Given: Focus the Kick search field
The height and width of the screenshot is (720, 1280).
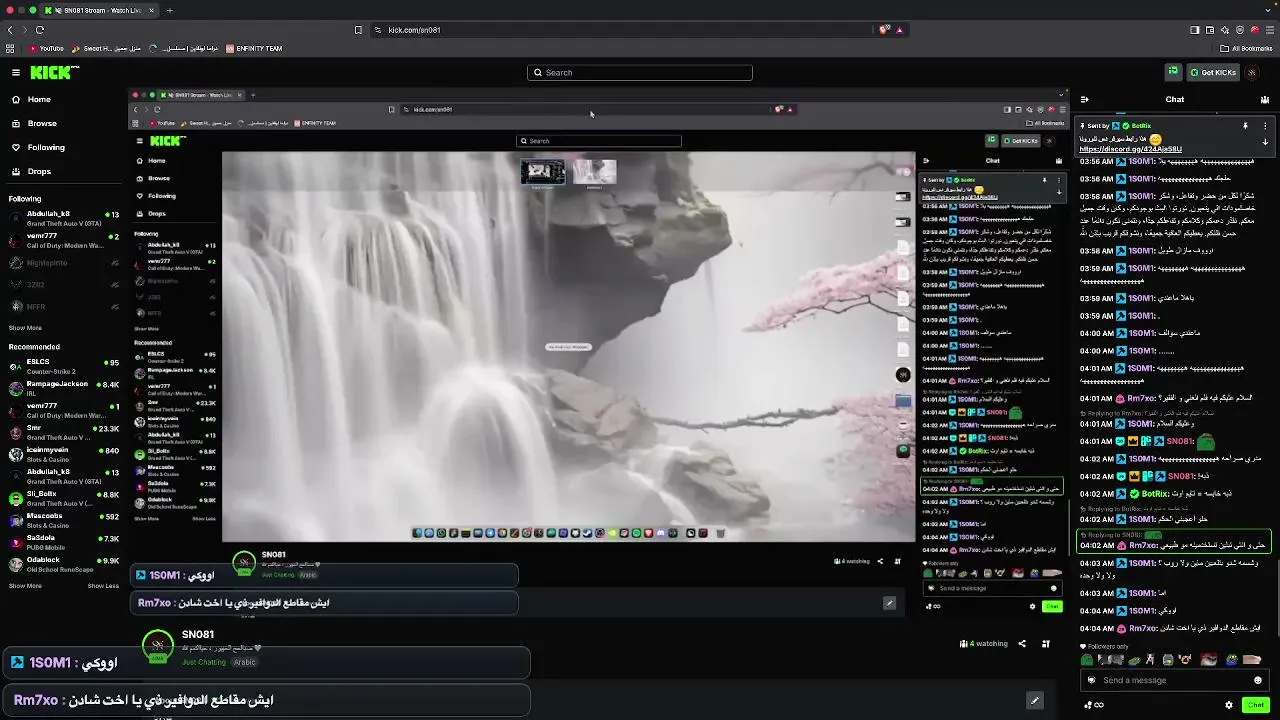Looking at the screenshot, I should coord(640,72).
